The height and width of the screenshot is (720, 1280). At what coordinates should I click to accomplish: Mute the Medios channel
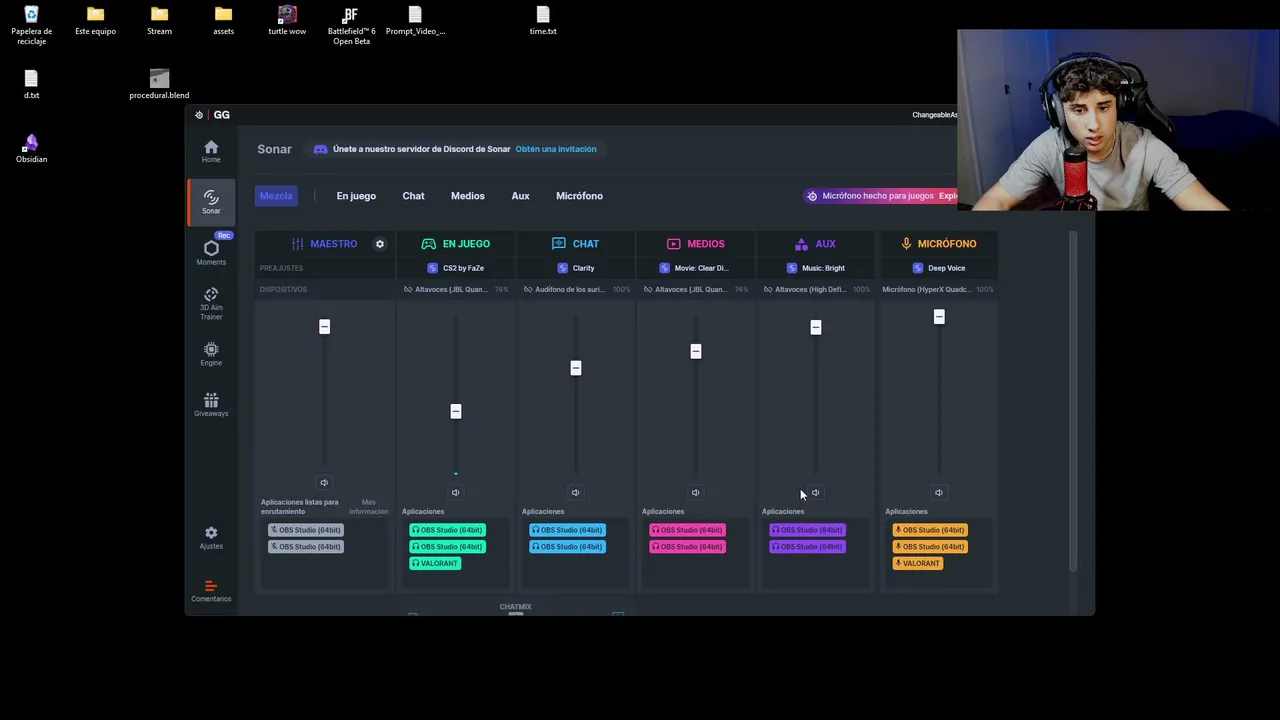(x=695, y=492)
